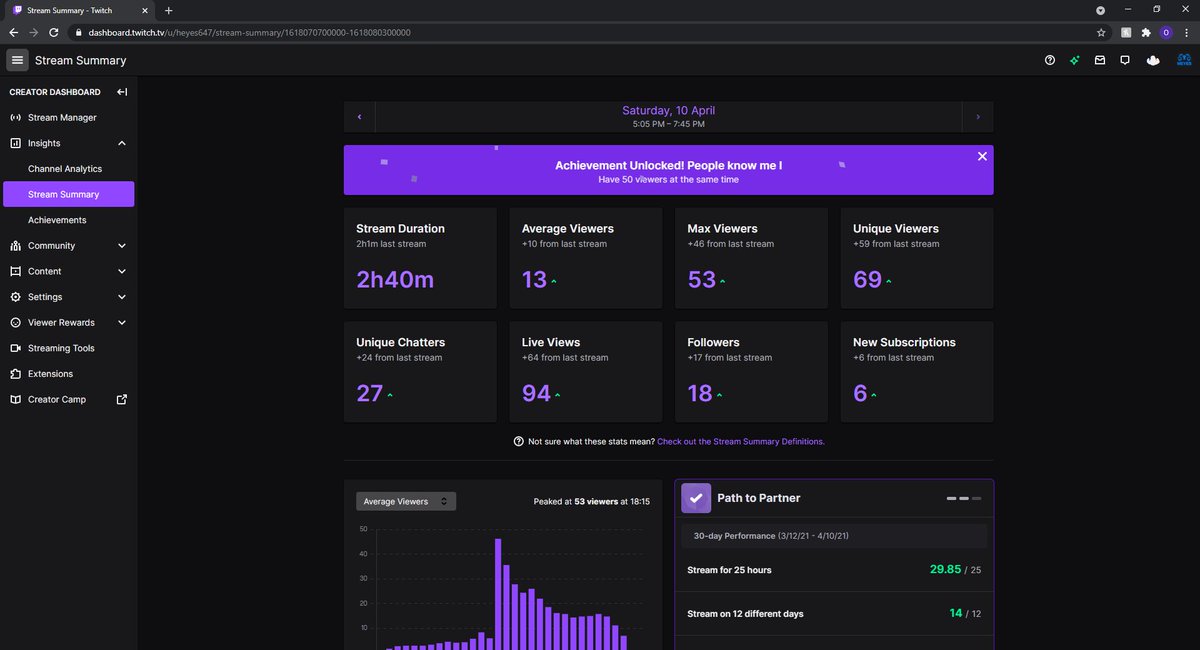Open Chrome extensions puzzle icon

(1146, 32)
